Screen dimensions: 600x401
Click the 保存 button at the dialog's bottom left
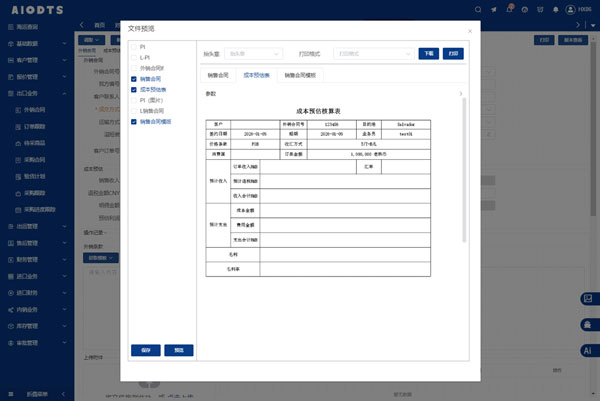pyautogui.click(x=146, y=350)
